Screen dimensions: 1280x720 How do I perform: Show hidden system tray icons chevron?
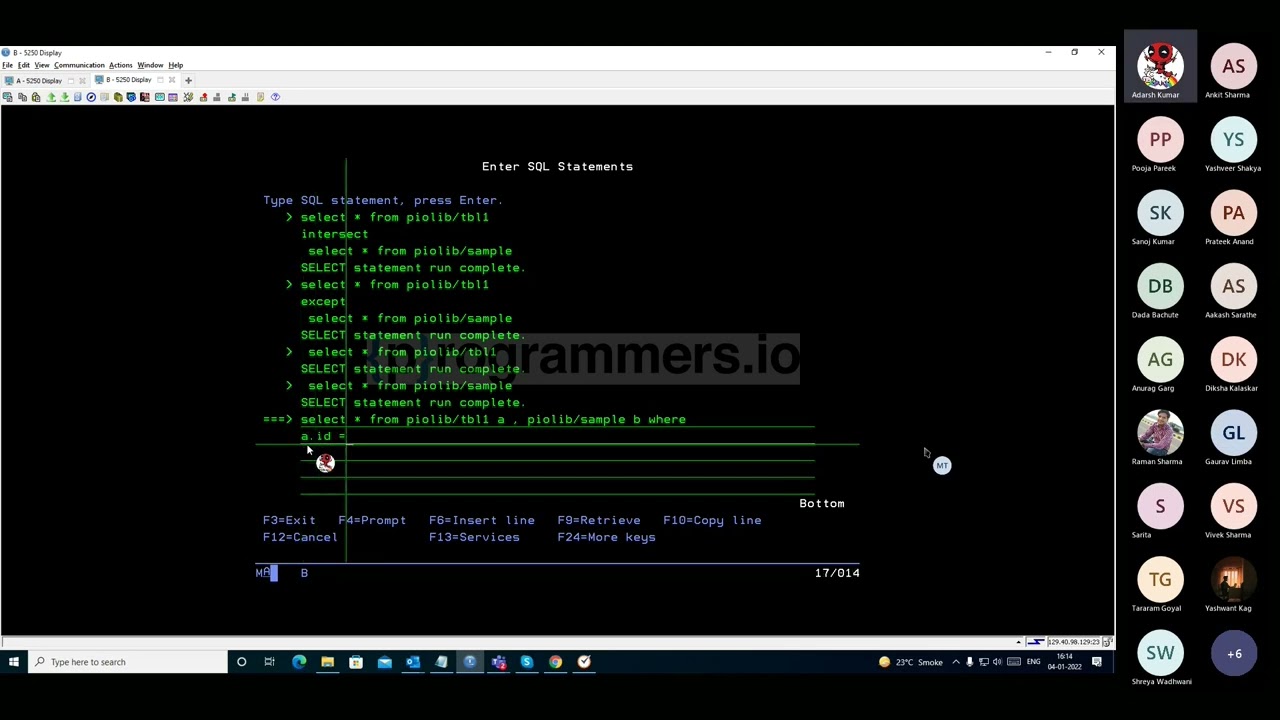(x=955, y=662)
